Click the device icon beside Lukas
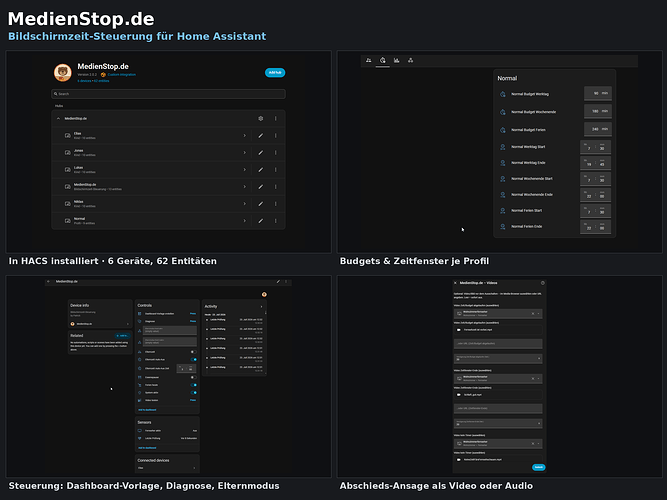The width and height of the screenshot is (667, 500). (x=67, y=169)
